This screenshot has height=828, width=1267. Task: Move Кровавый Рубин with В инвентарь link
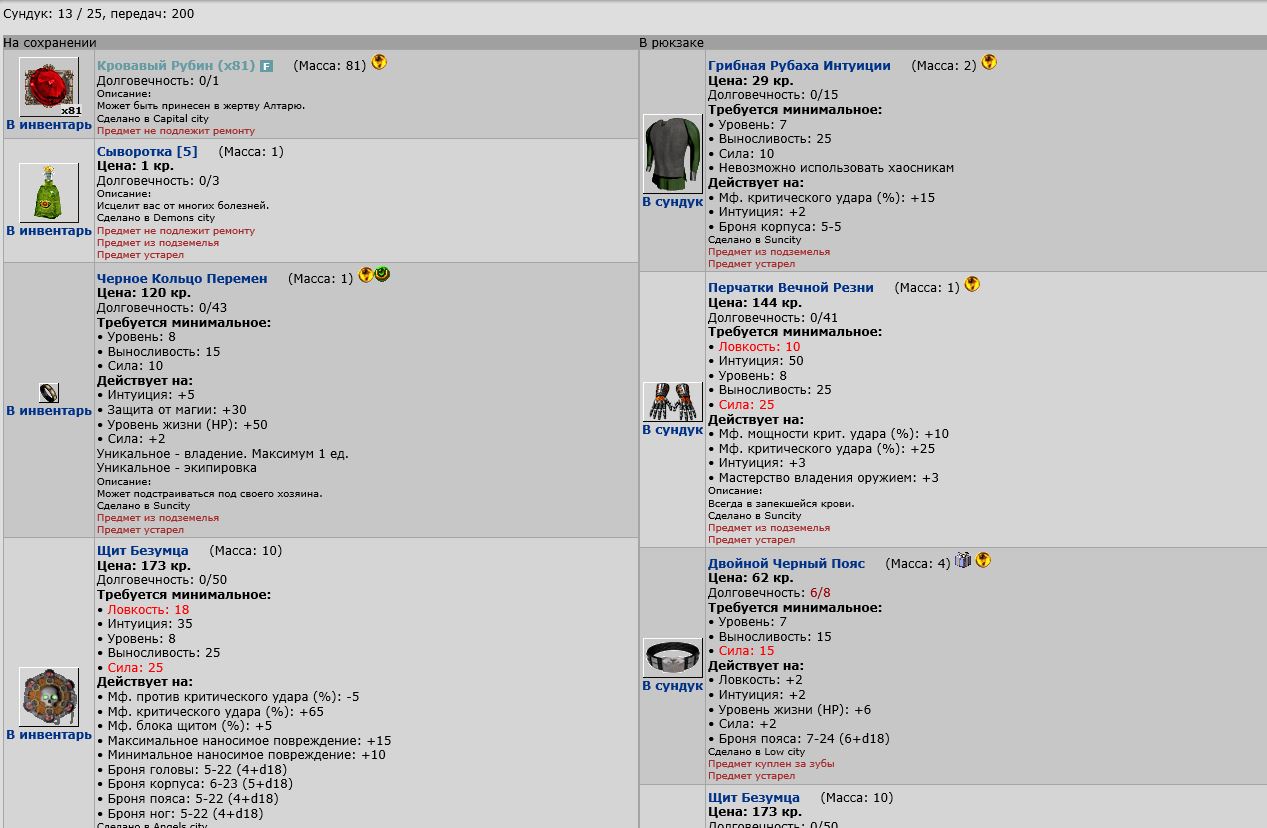click(x=49, y=125)
